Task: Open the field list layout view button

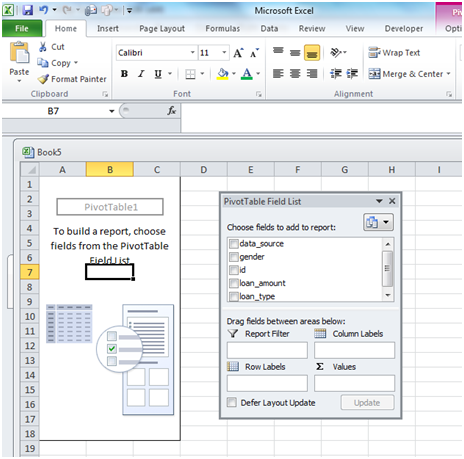Action: click(378, 222)
